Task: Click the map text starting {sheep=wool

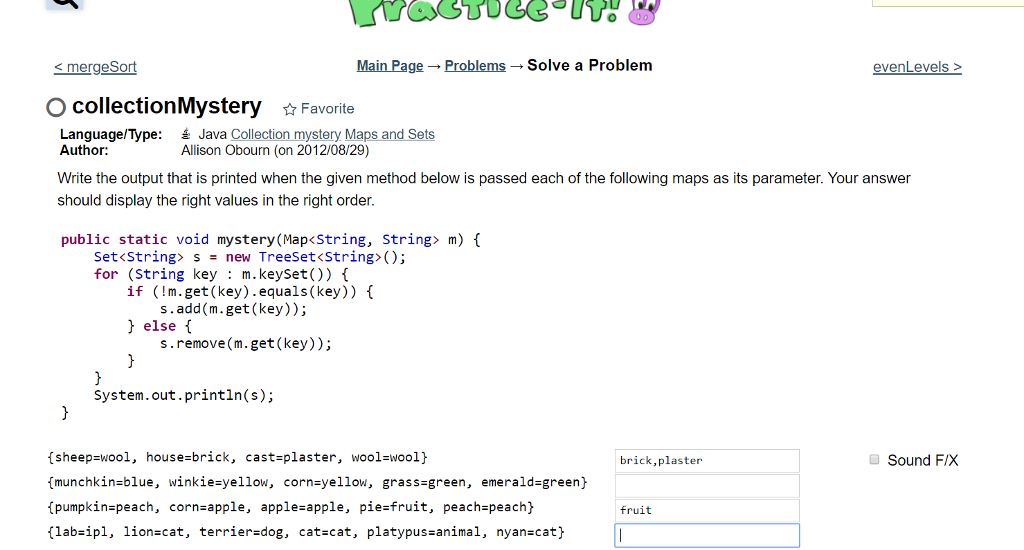Action: (x=237, y=457)
